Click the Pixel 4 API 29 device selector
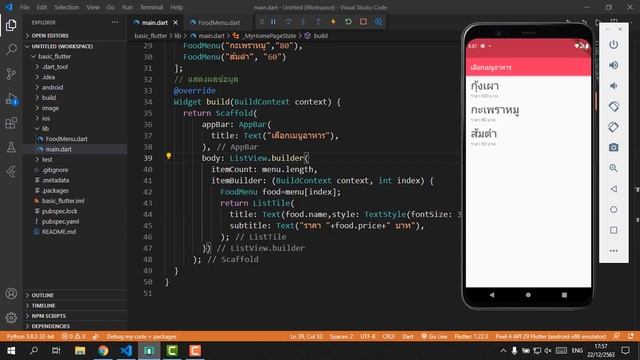 (x=551, y=337)
